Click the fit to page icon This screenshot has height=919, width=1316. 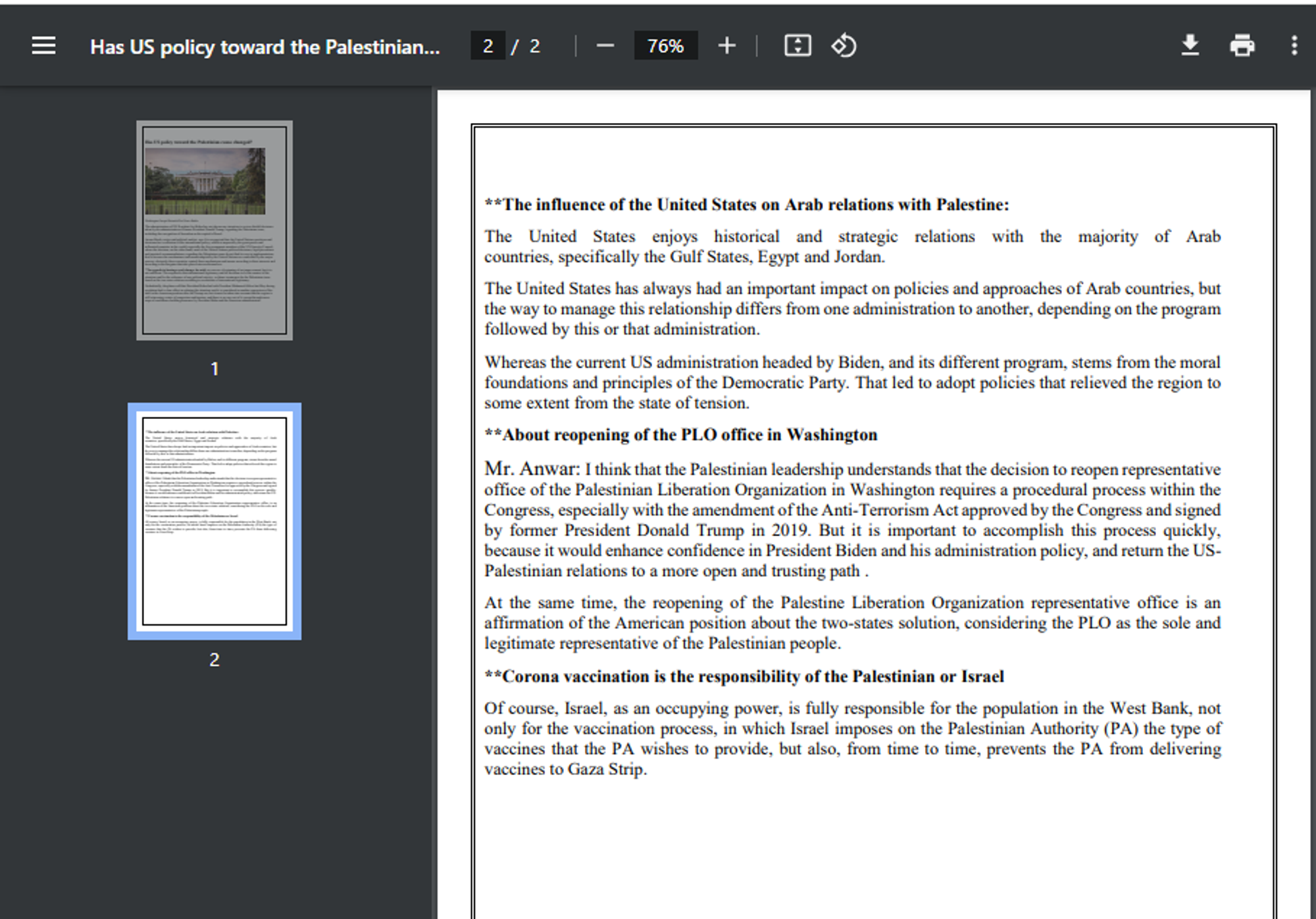(797, 46)
